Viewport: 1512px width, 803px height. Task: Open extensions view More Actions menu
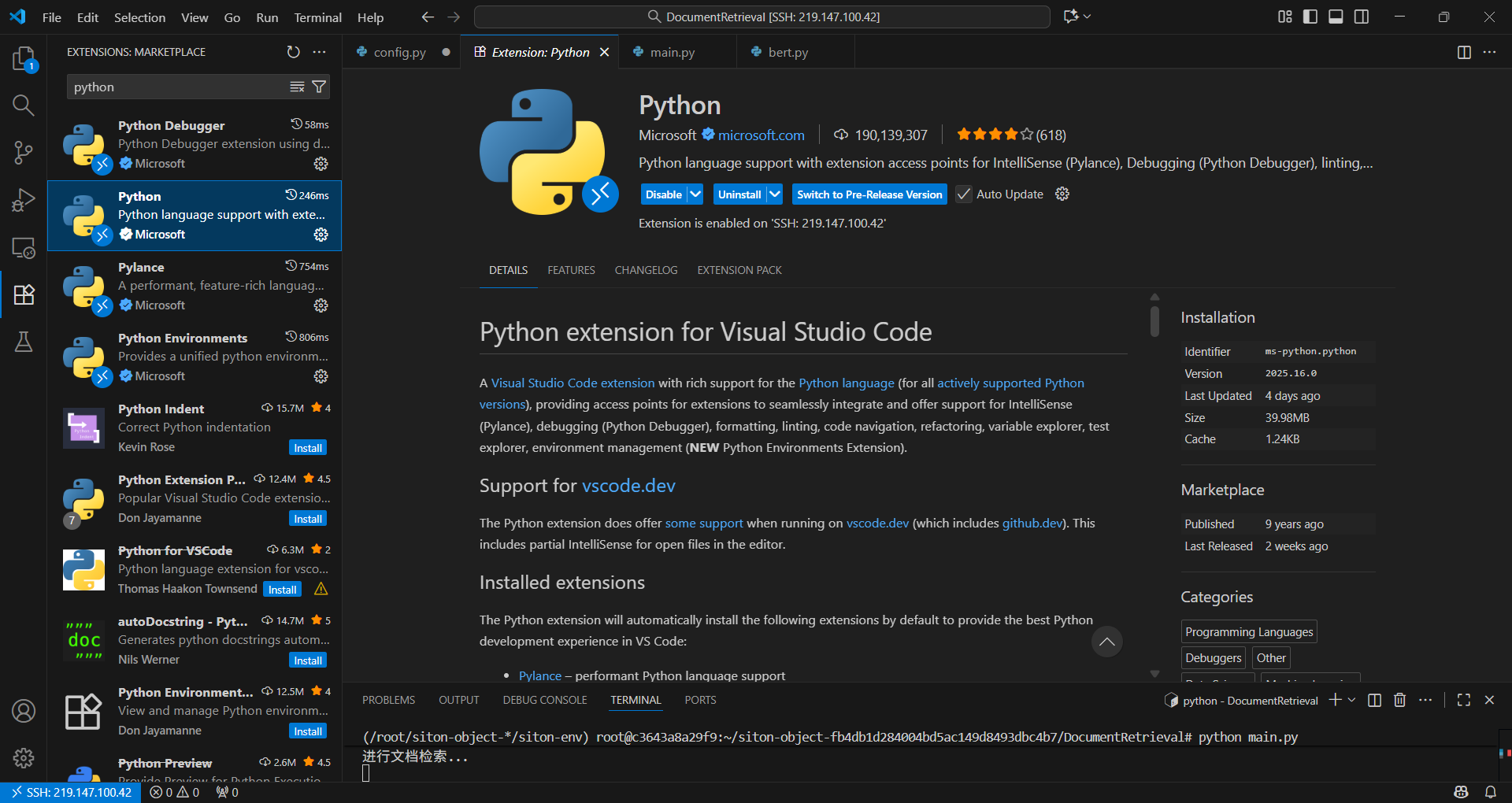click(x=319, y=52)
